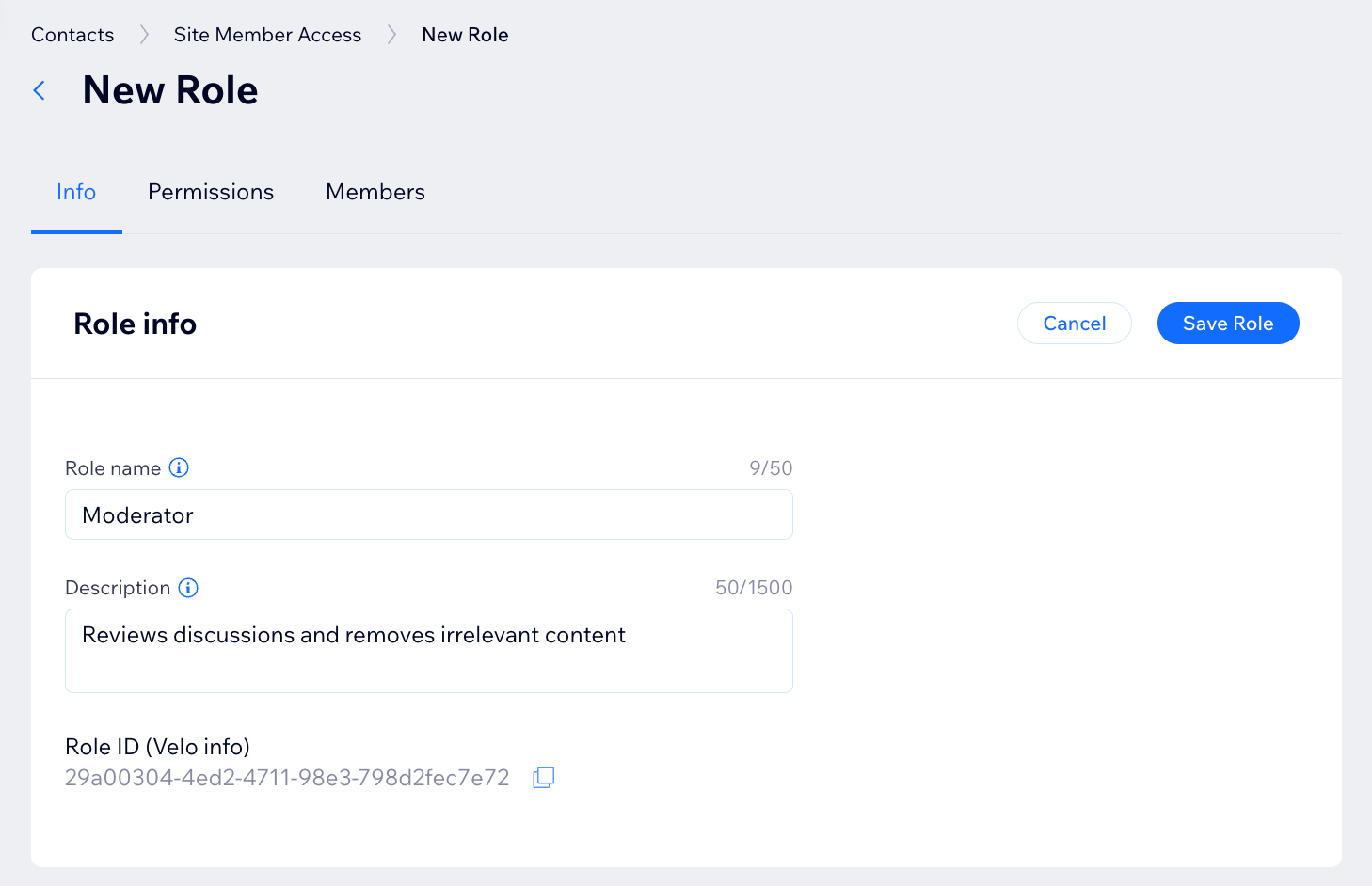The image size is (1372, 886).
Task: Click the chevron after Site Member Access
Action: coord(392,35)
